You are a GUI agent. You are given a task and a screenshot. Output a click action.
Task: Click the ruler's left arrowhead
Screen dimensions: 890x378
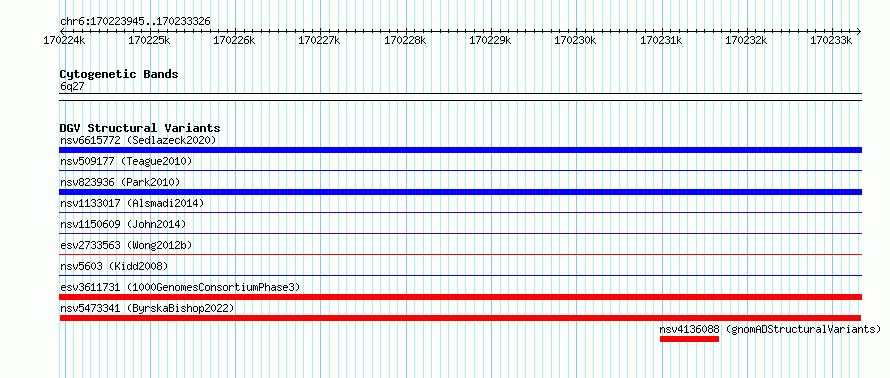[x=62, y=31]
